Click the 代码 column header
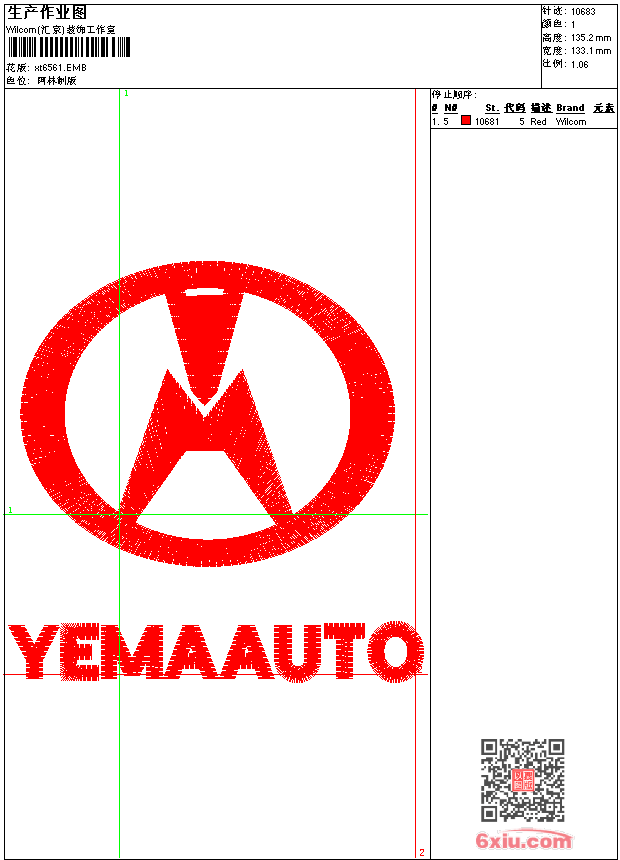This screenshot has width=620, height=860. coord(515,108)
